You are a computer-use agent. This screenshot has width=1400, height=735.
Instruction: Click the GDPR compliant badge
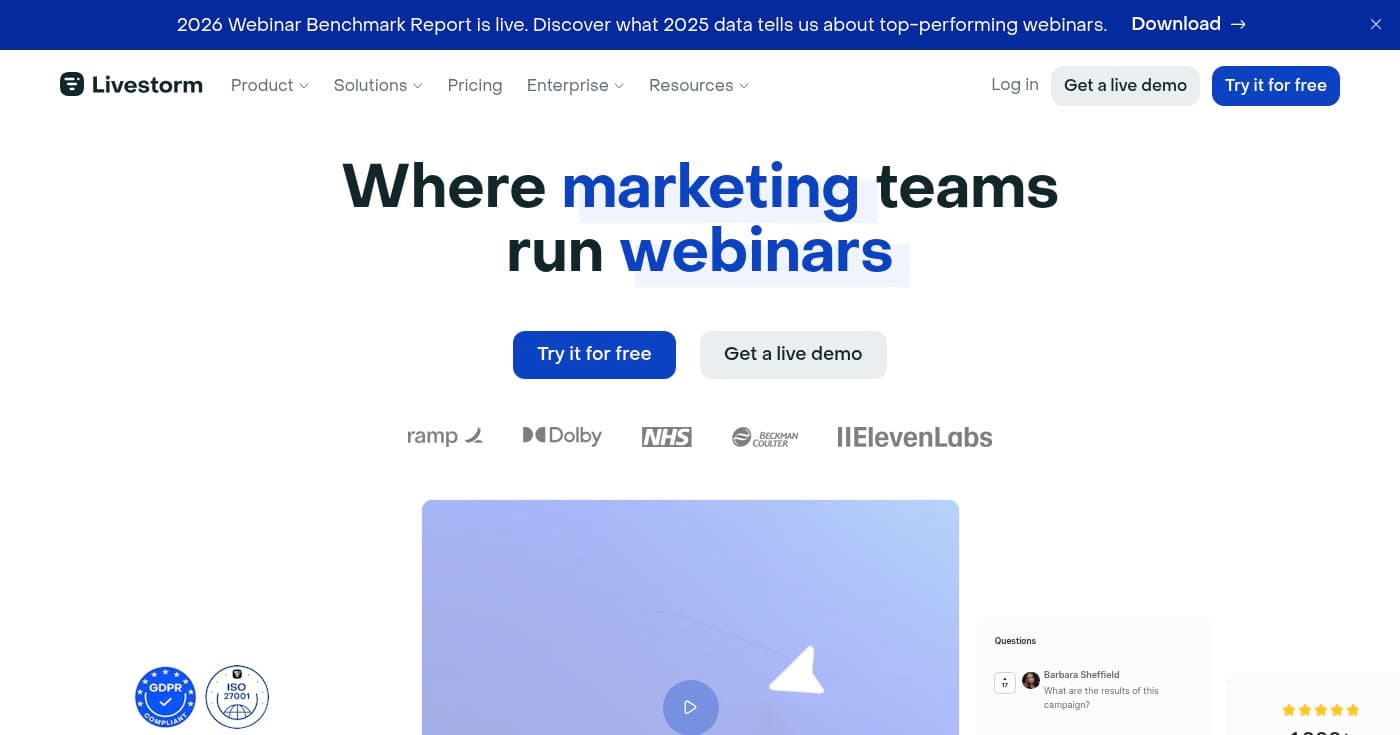point(165,697)
